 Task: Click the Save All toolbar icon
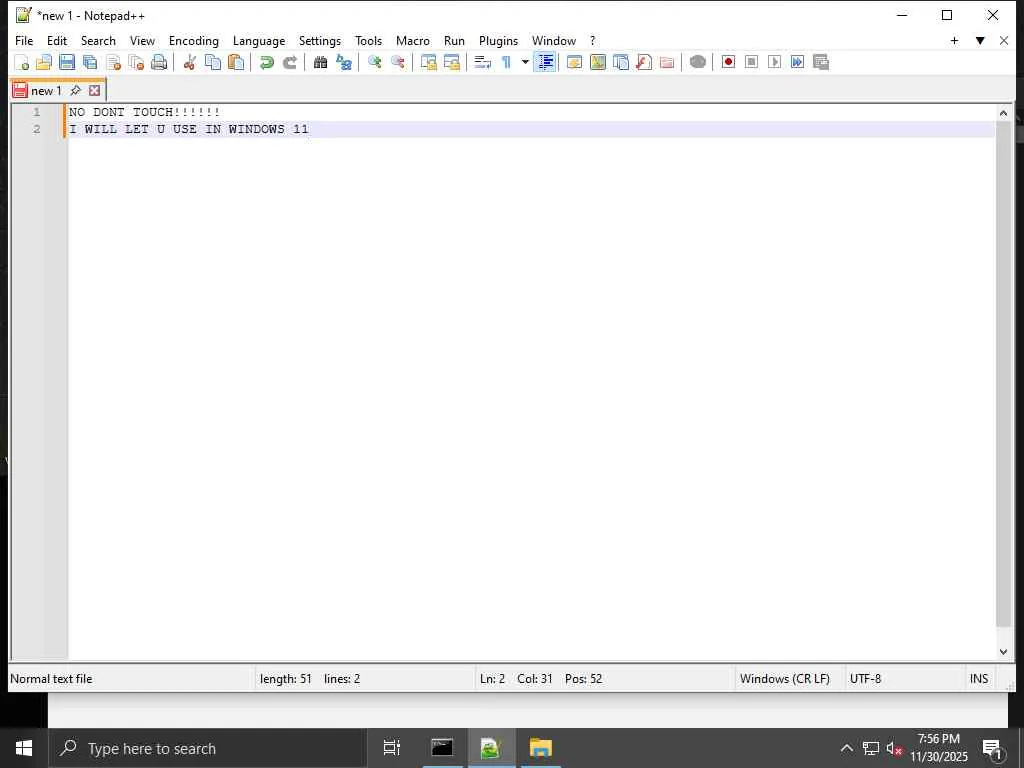pos(90,62)
